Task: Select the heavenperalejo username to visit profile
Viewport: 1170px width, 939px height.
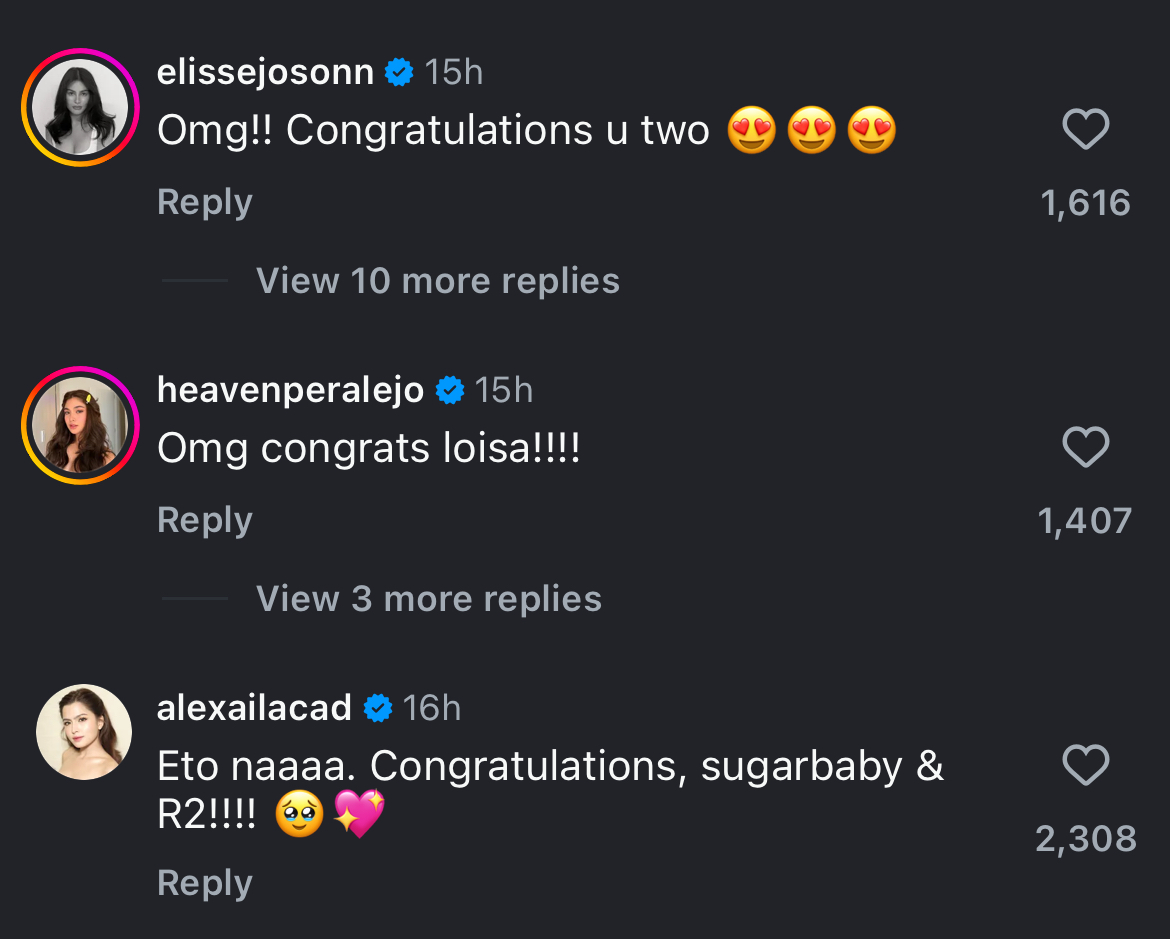Action: [x=289, y=390]
